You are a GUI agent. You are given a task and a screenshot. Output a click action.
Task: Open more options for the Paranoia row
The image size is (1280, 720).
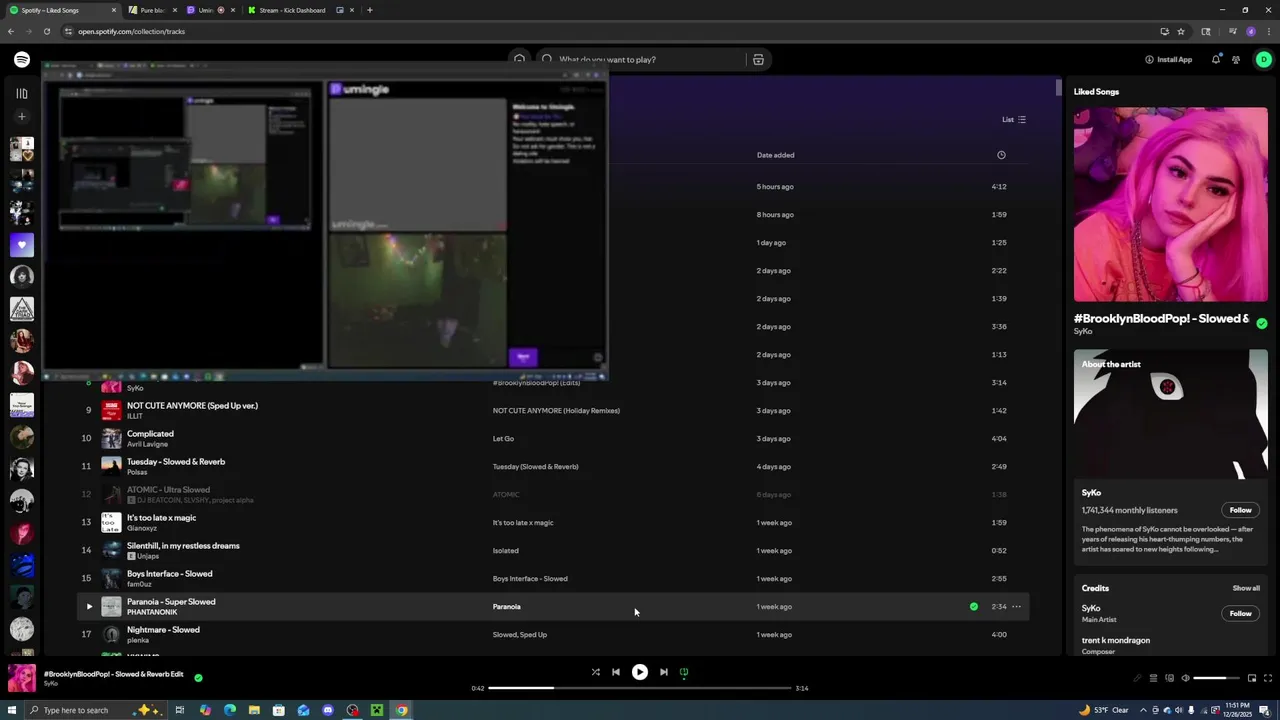1016,607
